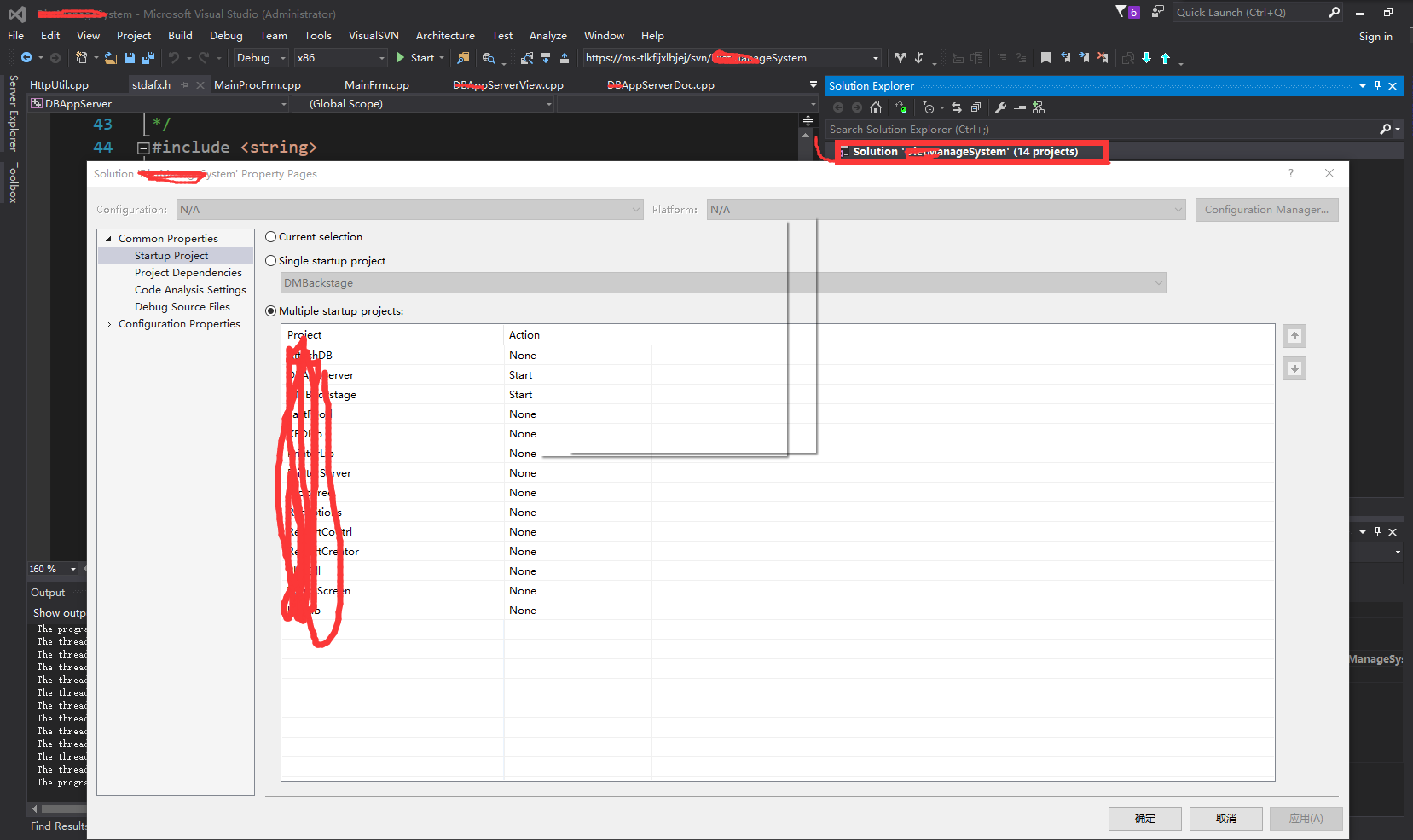Click the New Project toolbar icon
Screen dimensions: 1413x840
click(81, 58)
